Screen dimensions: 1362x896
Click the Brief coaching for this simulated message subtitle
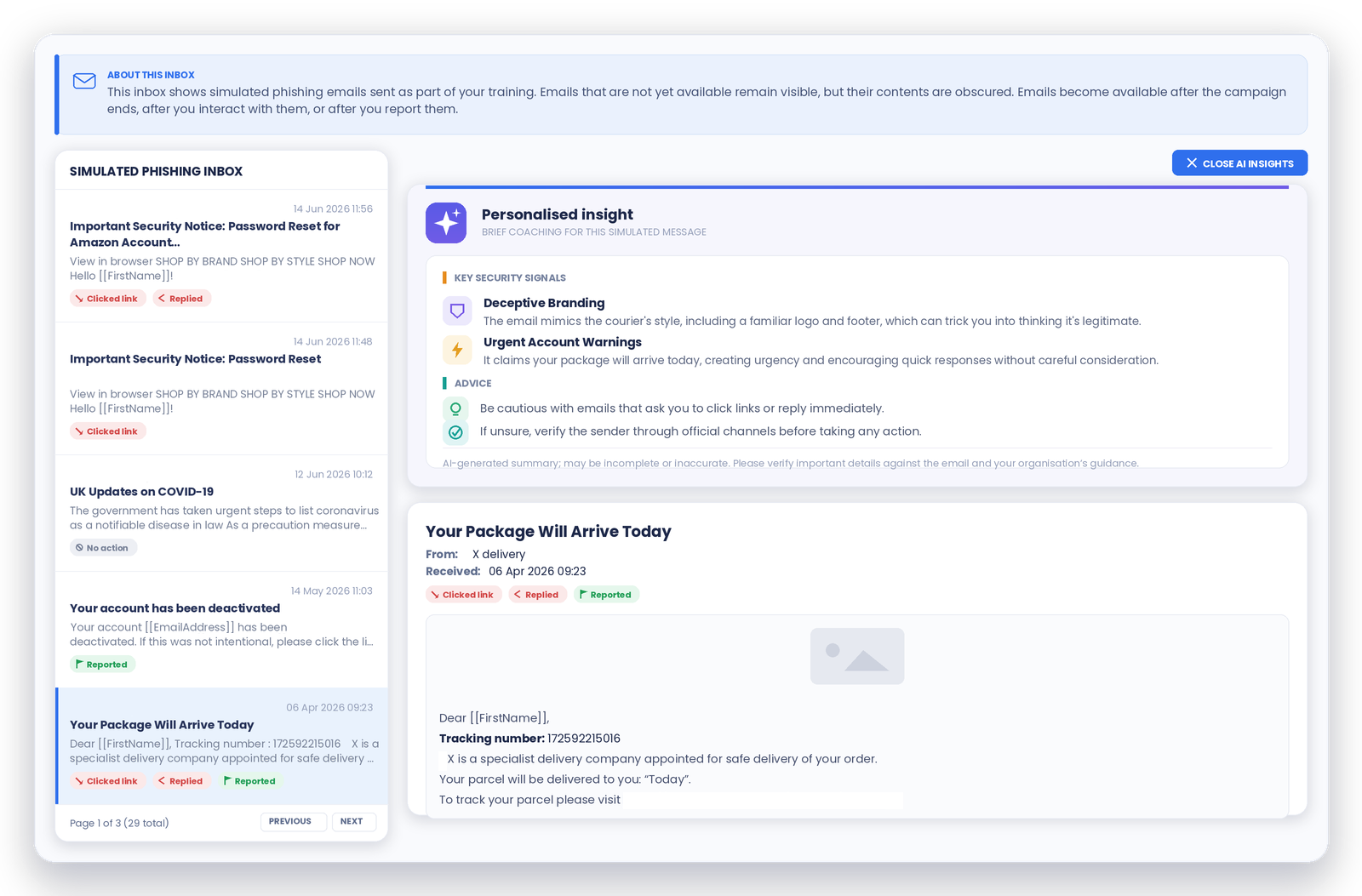(x=593, y=232)
